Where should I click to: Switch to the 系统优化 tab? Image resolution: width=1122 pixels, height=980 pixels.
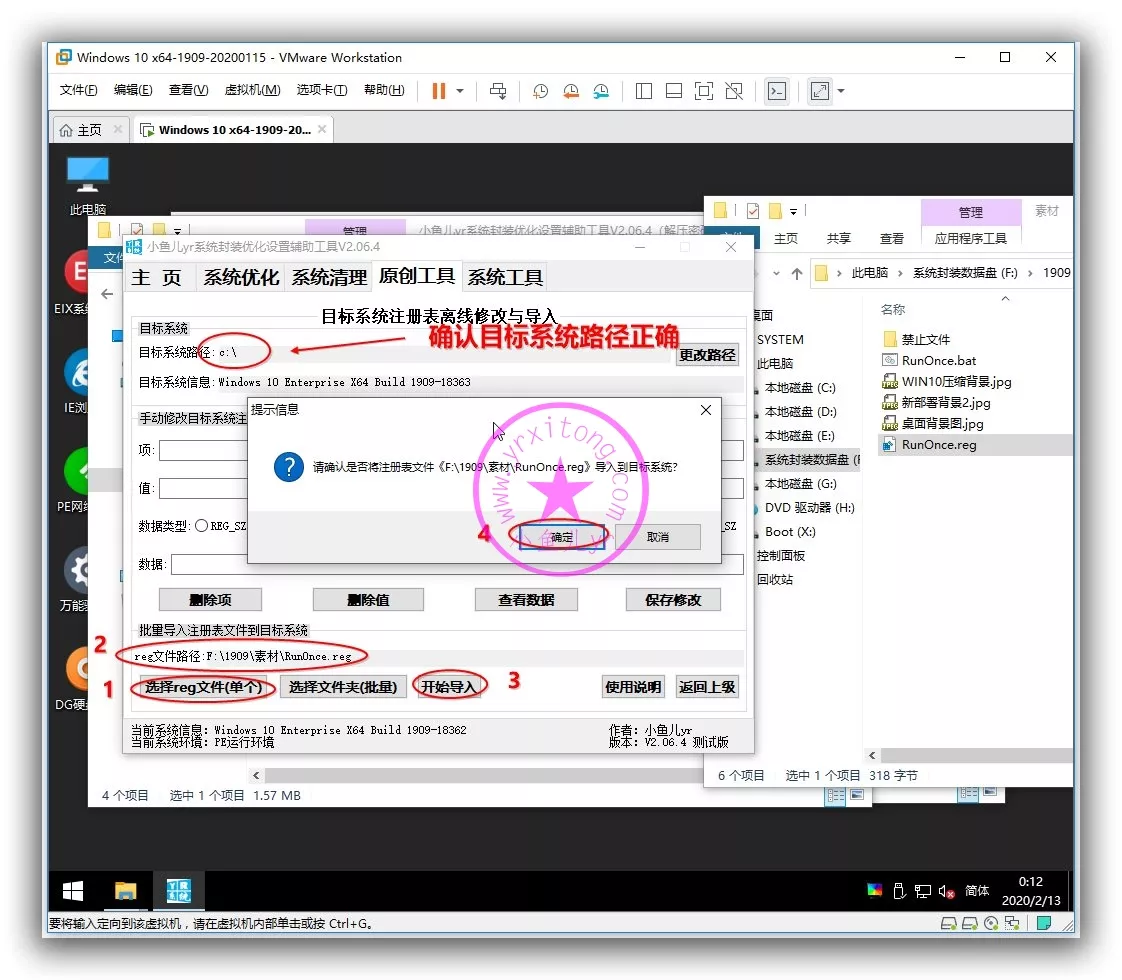[240, 277]
